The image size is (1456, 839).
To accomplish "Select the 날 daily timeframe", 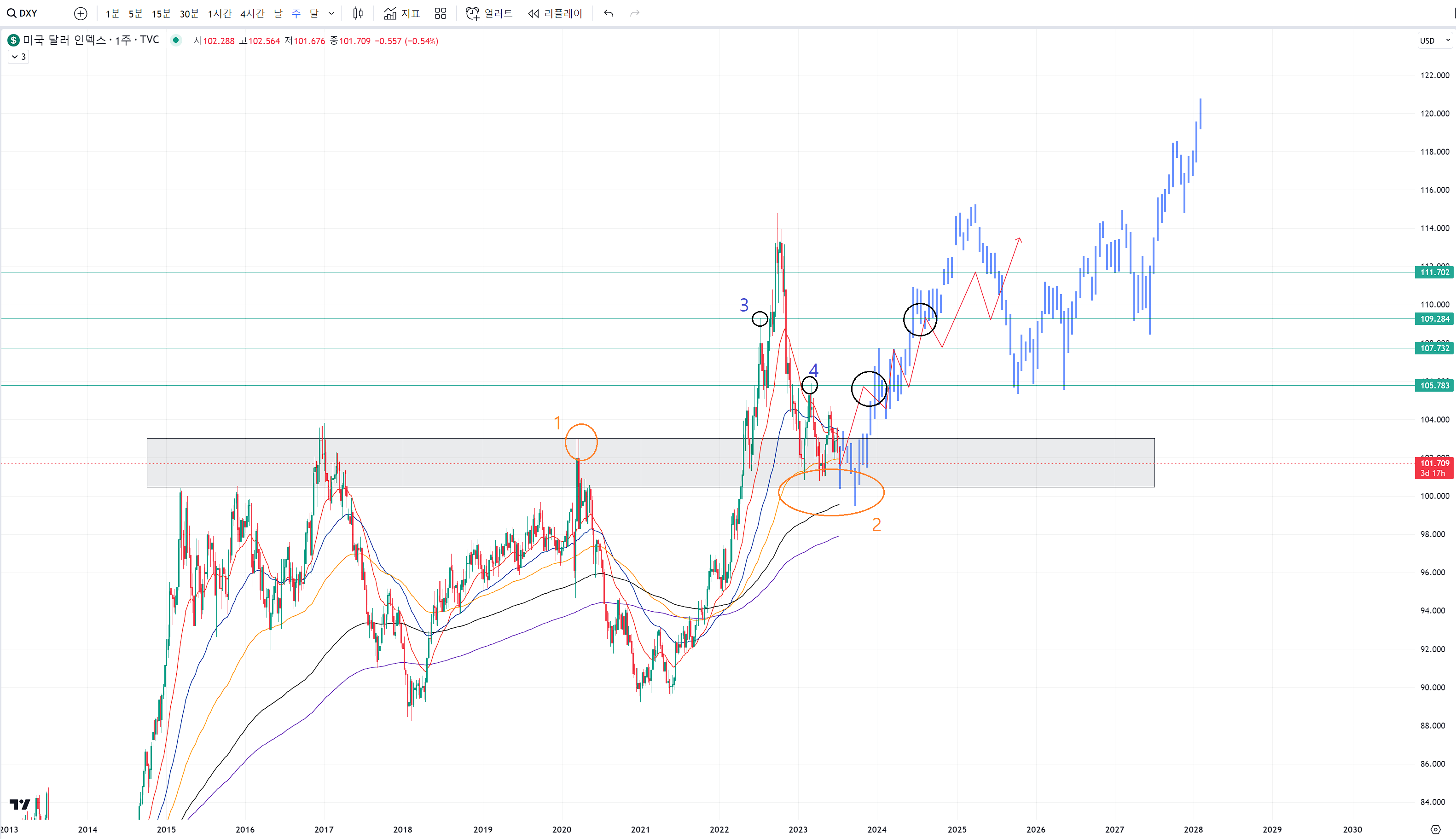I will pos(278,13).
